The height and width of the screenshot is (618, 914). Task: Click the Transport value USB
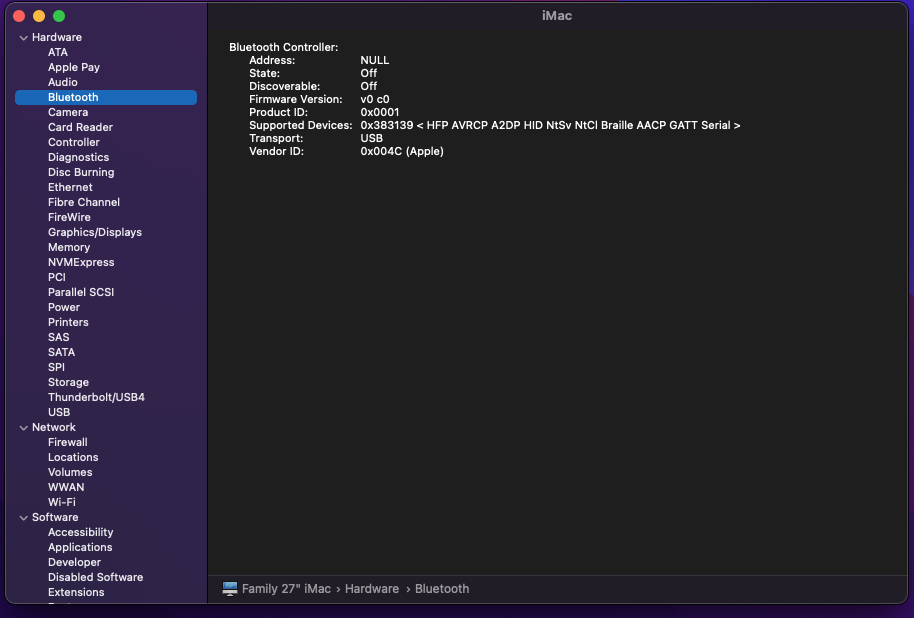tap(371, 138)
